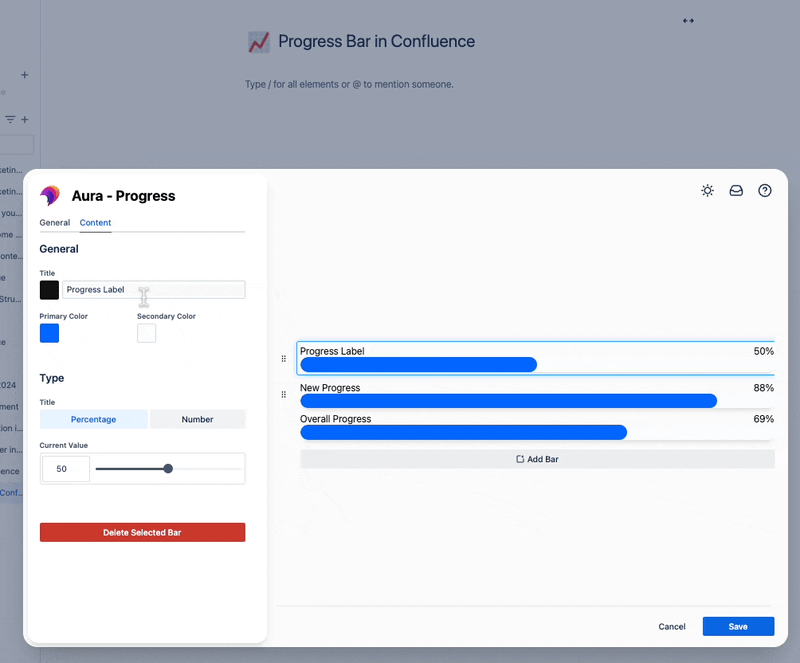Viewport: 800px width, 663px height.
Task: Click the drag handle beside Progress Label bar
Action: [x=283, y=358]
